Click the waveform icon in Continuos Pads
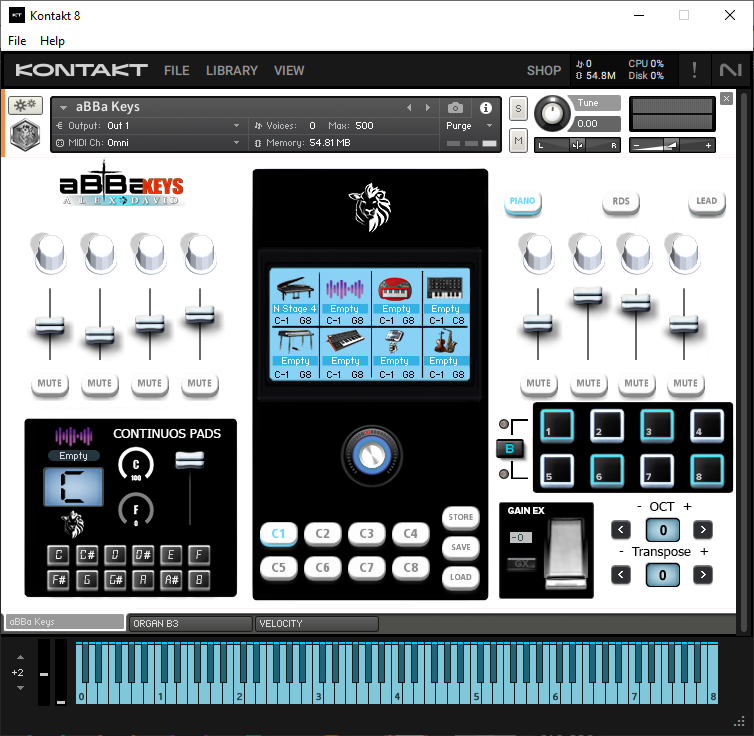This screenshot has width=754, height=736. pos(74,437)
